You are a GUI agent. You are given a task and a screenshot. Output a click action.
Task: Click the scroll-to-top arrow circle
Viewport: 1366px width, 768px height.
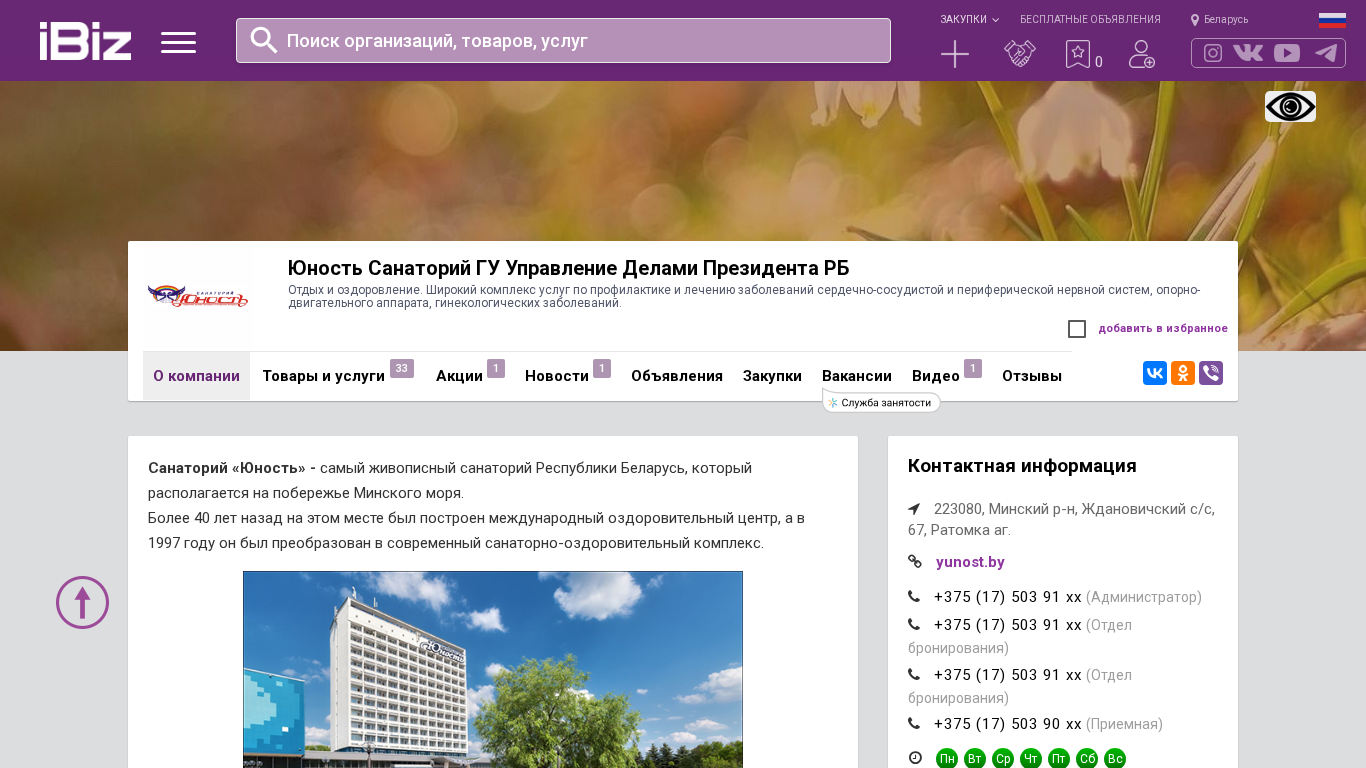click(x=82, y=602)
